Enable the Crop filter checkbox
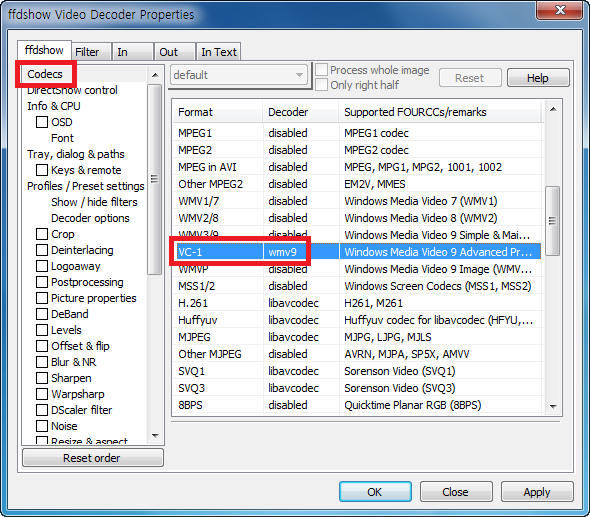Image resolution: width=590 pixels, height=517 pixels. coord(42,234)
